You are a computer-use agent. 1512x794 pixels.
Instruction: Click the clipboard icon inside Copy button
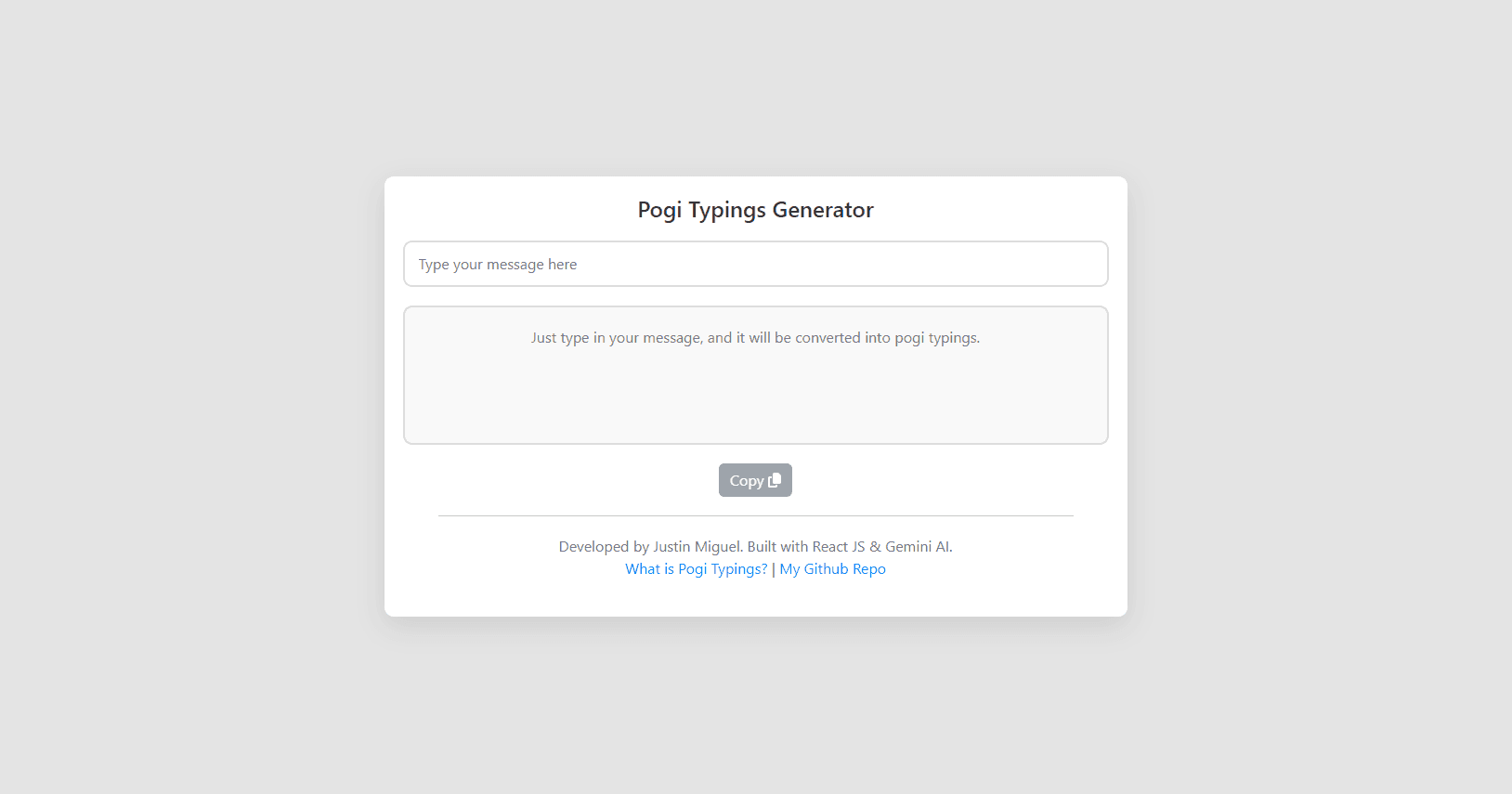coord(775,480)
